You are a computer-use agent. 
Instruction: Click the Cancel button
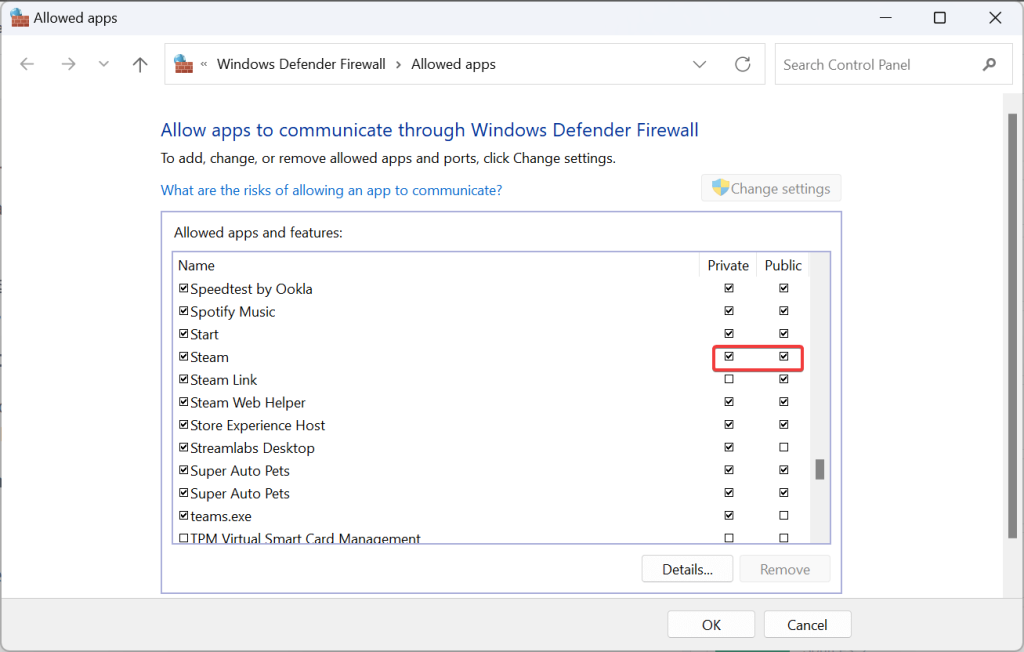click(807, 625)
